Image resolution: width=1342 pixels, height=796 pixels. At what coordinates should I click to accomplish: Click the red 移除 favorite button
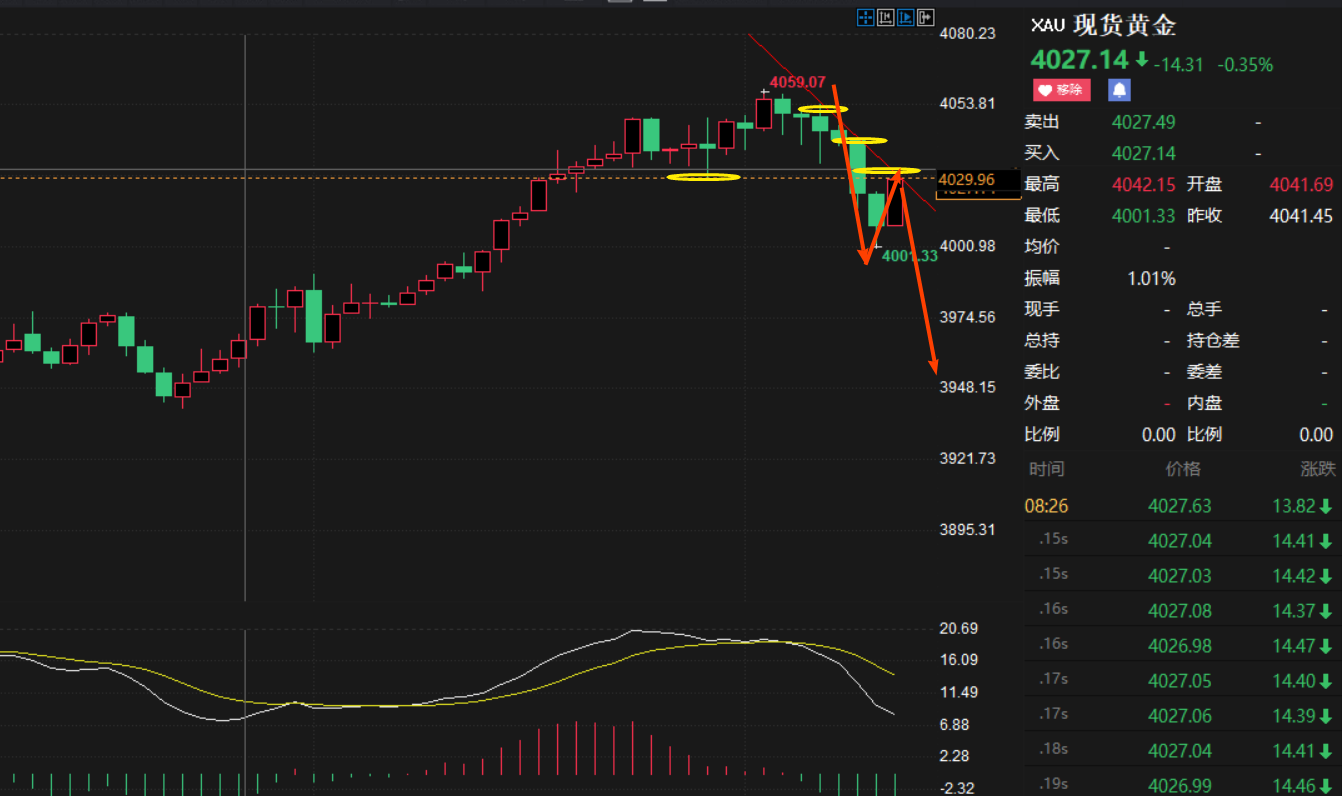(1061, 90)
